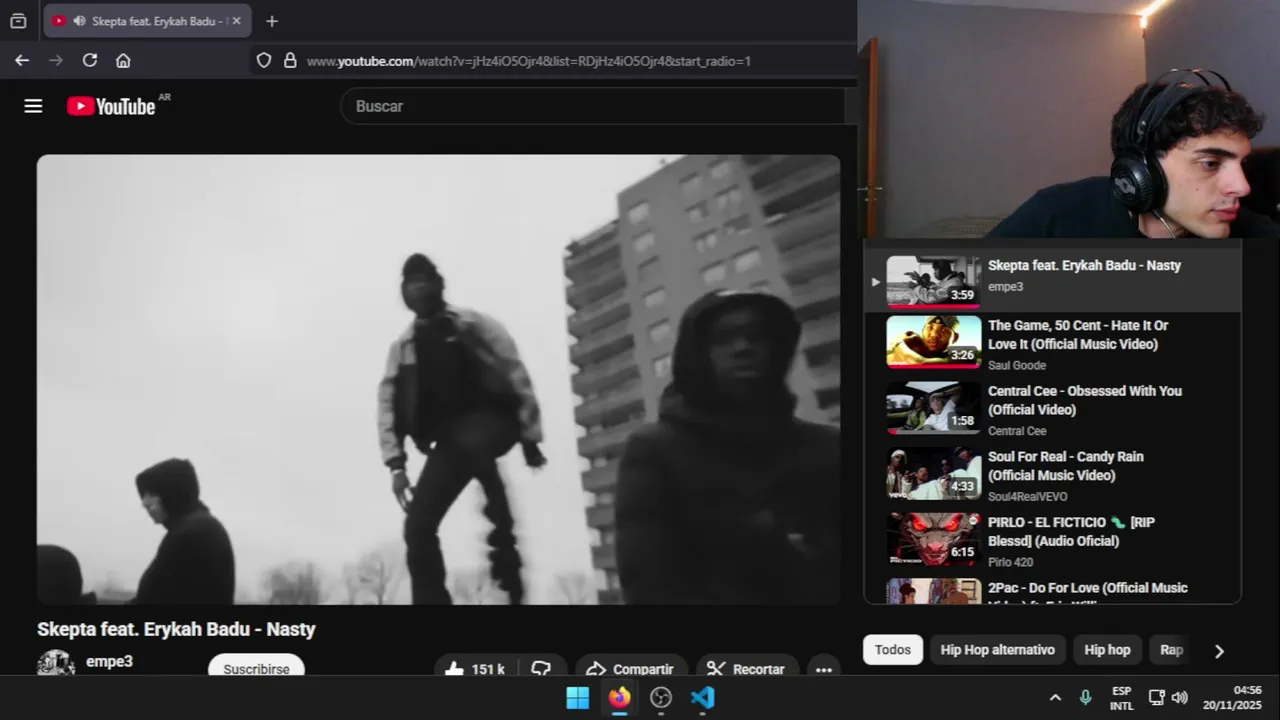Click Soul For Real - Candy Rain title
Image resolution: width=1280 pixels, height=720 pixels.
pos(1066,466)
